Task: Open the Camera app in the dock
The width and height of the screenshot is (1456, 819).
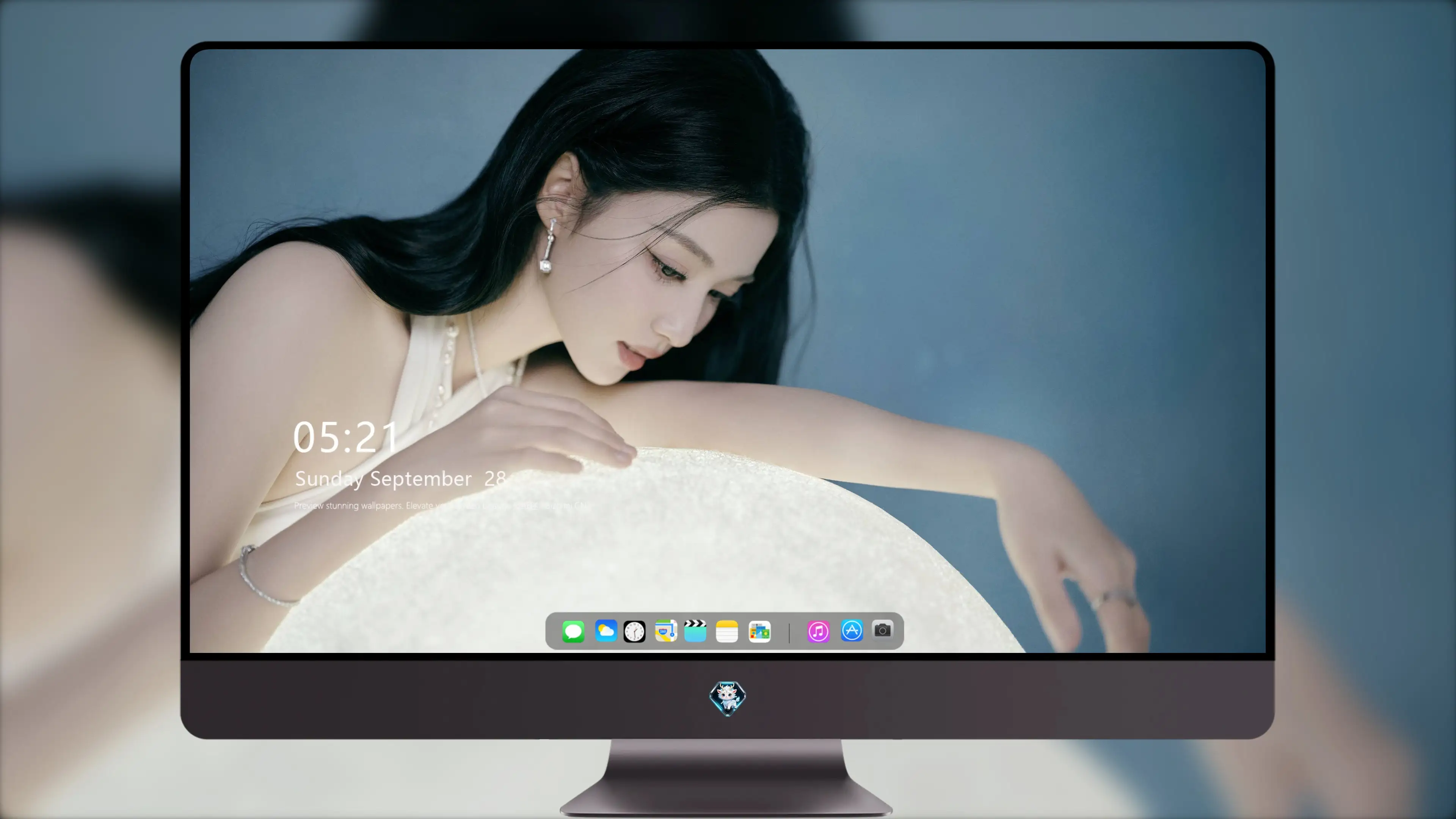Action: [x=882, y=630]
